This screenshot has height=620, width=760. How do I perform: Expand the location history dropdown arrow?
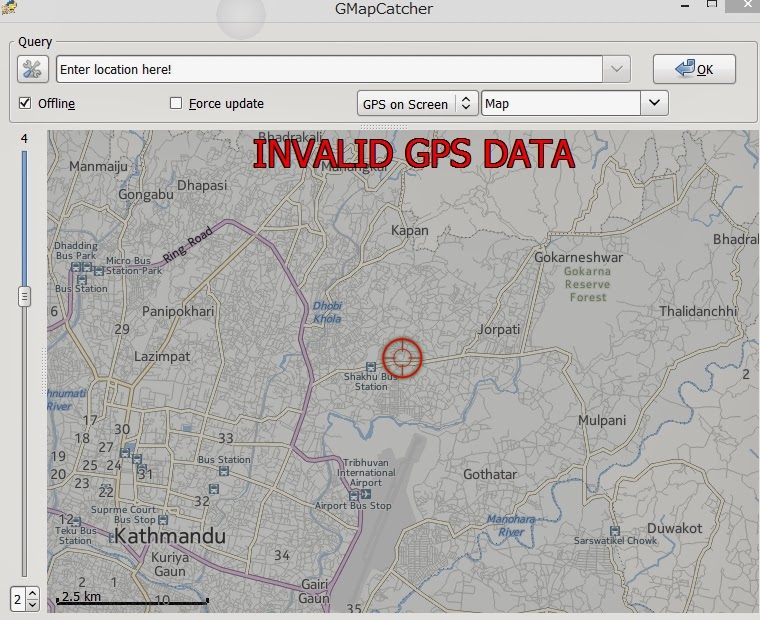pyautogui.click(x=617, y=69)
